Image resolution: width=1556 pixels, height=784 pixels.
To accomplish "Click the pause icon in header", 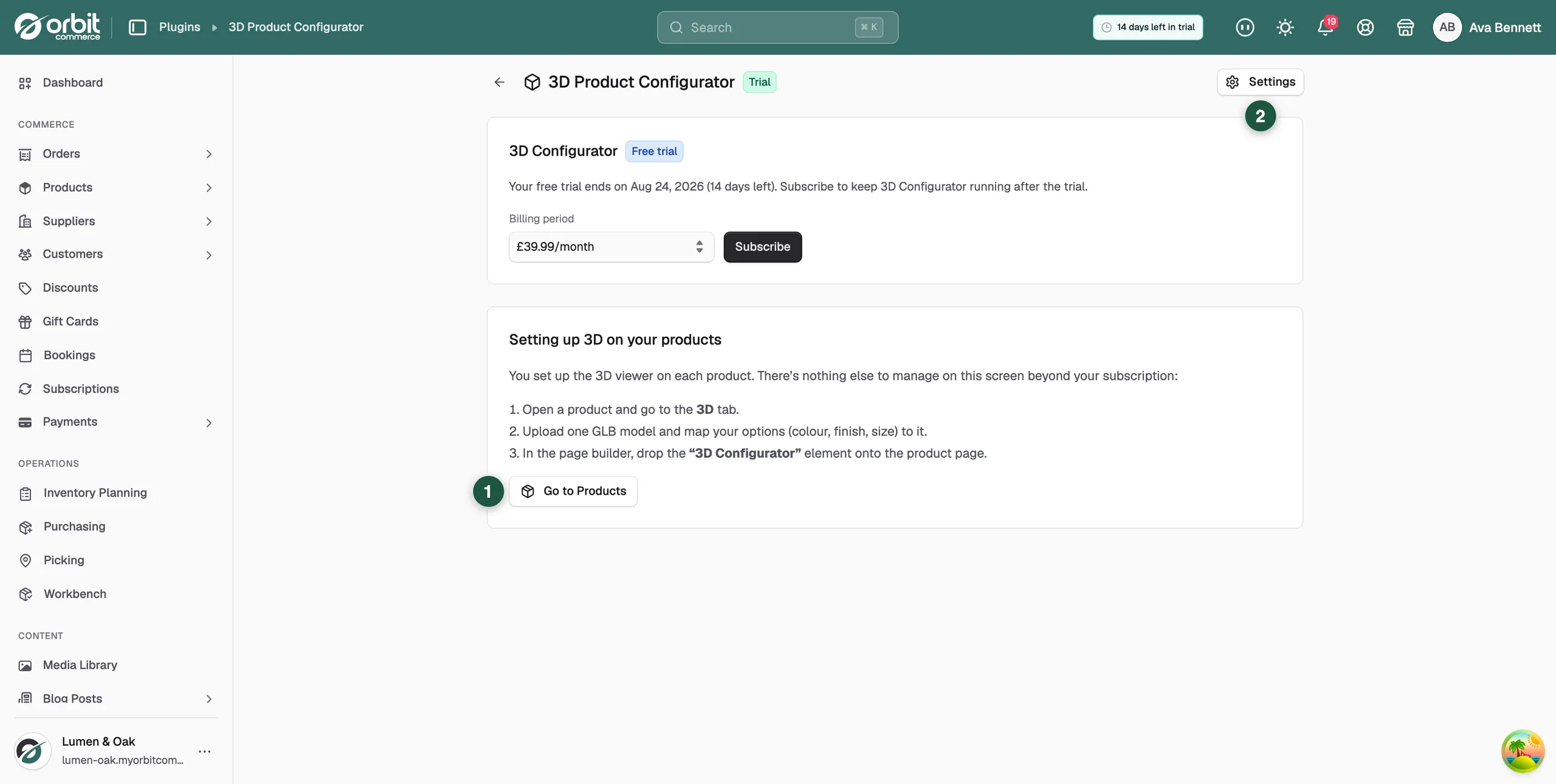I will click(x=1245, y=27).
